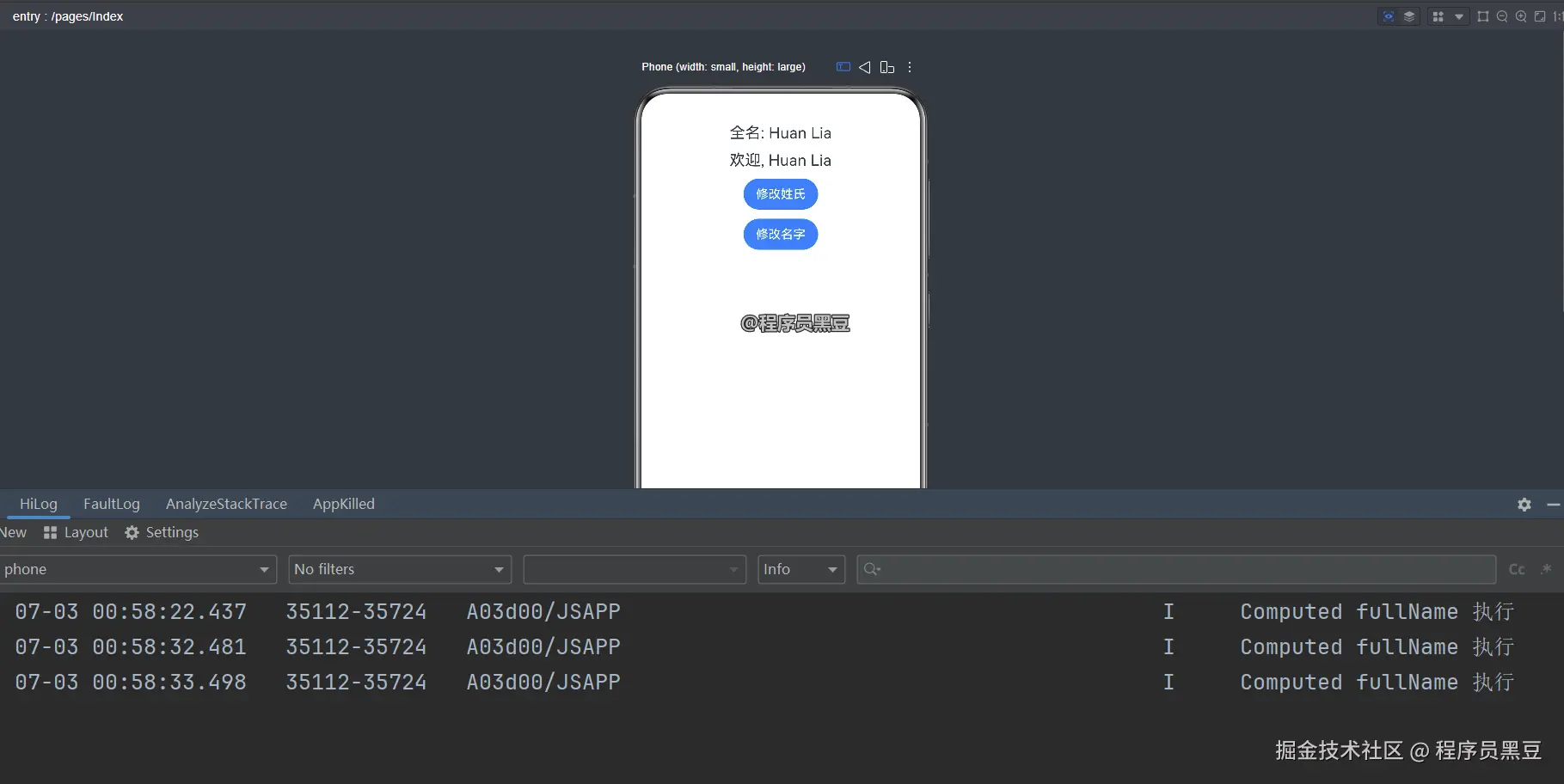Open log Settings in the toolbar
This screenshot has height=784, width=1564.
coord(162,532)
